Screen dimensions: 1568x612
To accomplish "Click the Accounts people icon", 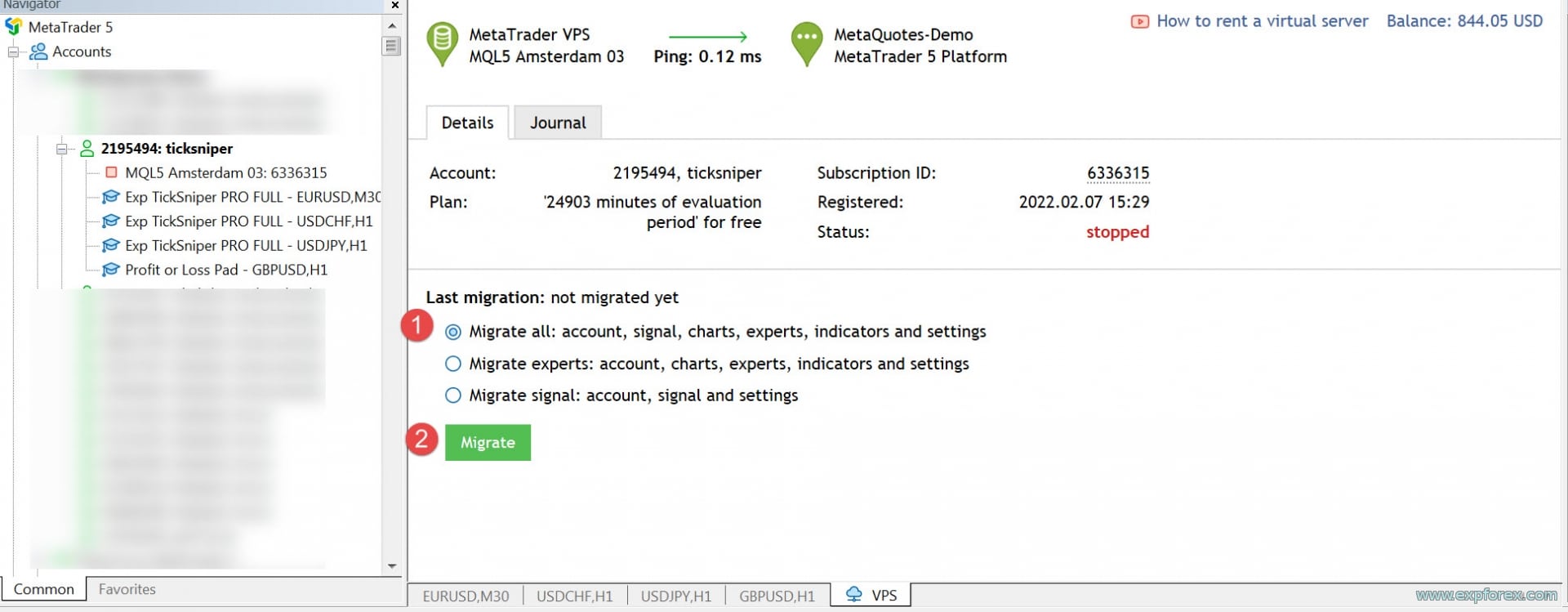I will coord(38,51).
